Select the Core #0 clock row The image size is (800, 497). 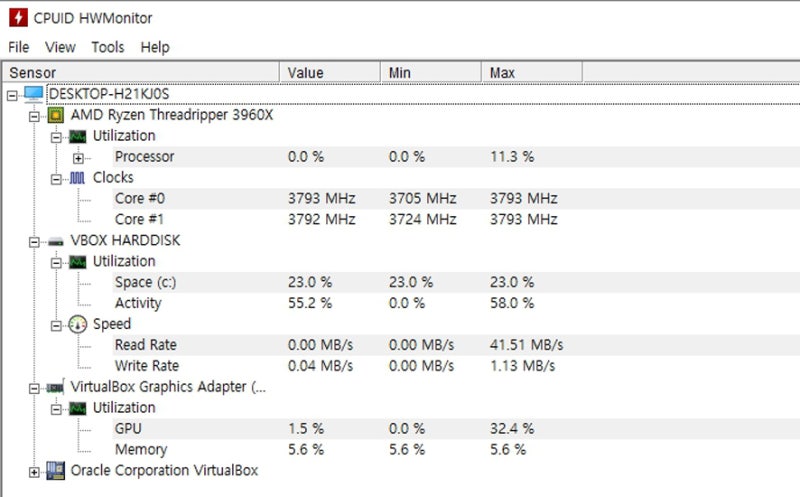point(143,199)
